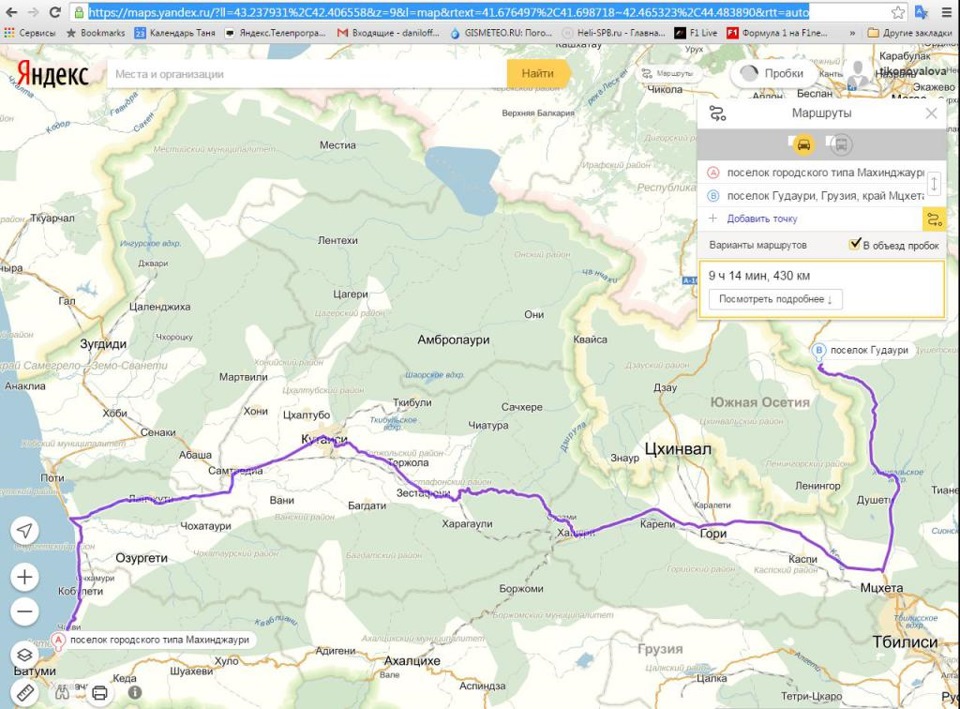Expand Посмотреть подробнее route details
960x709 pixels.
point(775,299)
